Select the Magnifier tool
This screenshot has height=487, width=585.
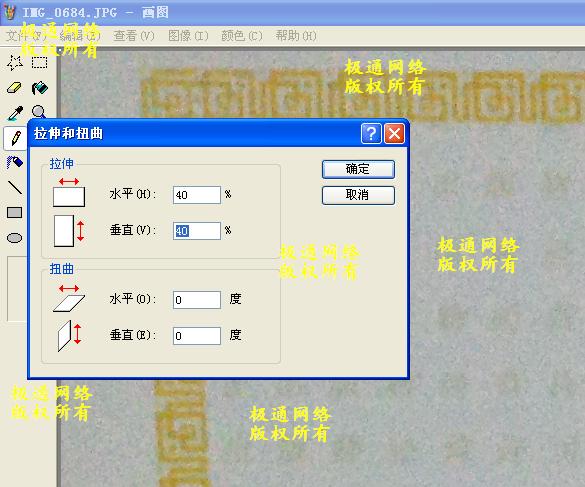(x=39, y=112)
